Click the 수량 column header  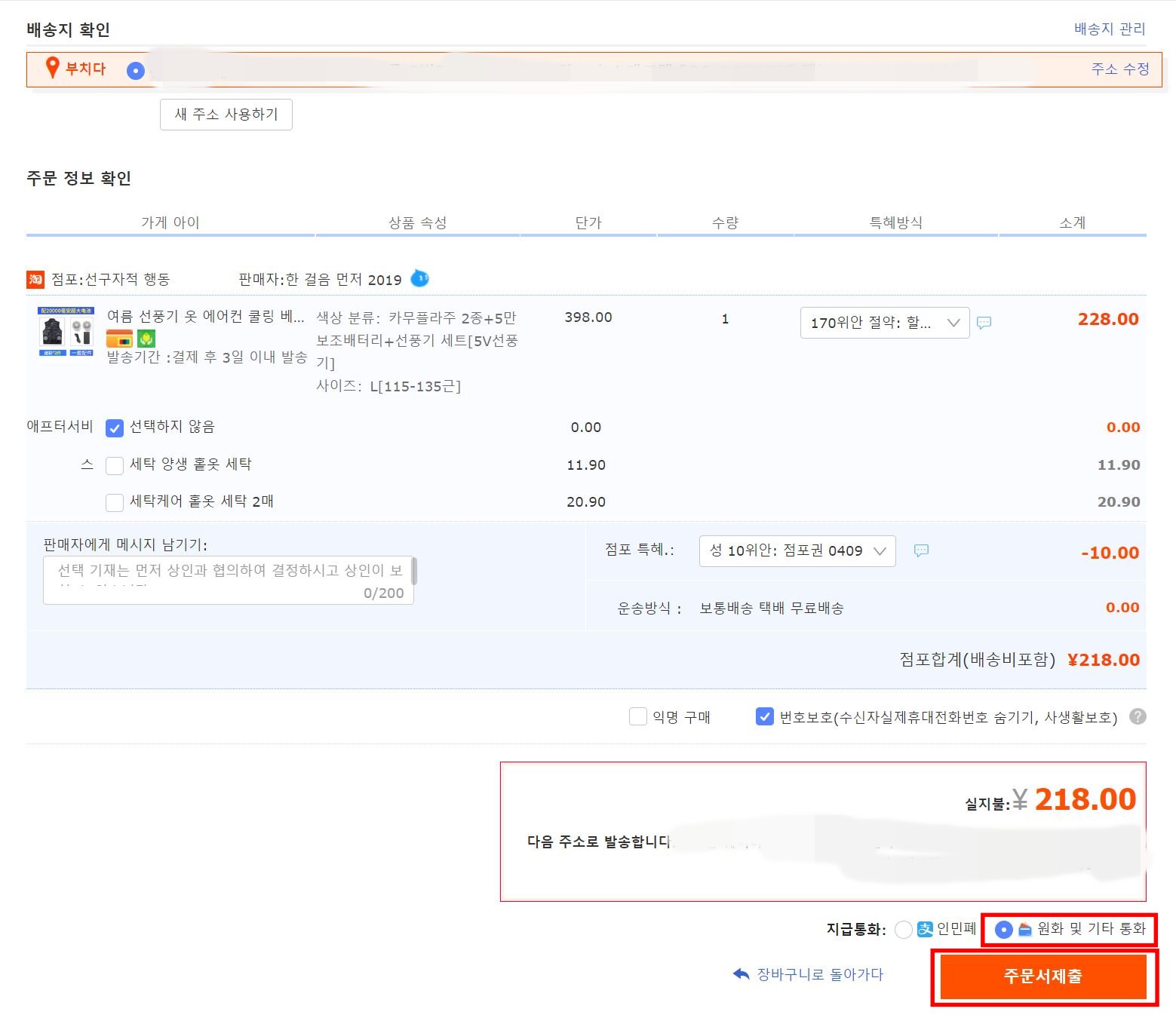tap(725, 222)
